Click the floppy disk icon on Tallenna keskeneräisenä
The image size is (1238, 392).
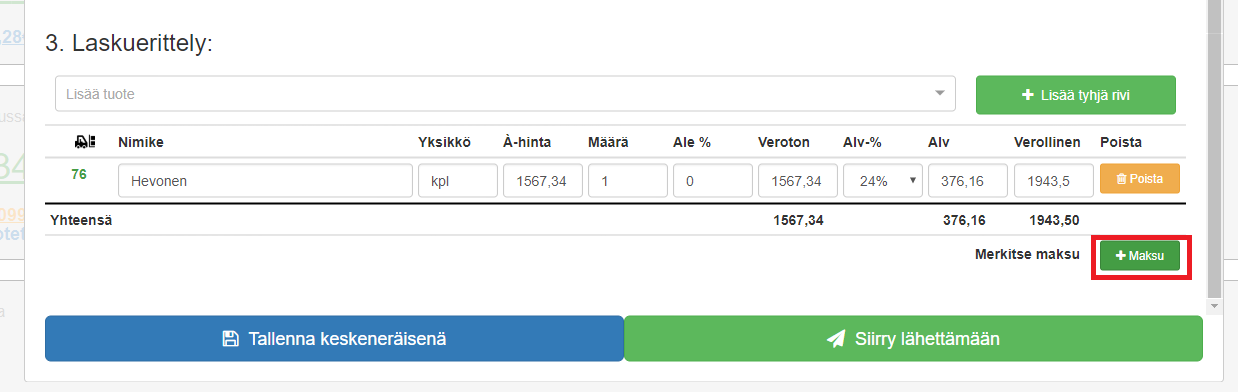coord(230,339)
